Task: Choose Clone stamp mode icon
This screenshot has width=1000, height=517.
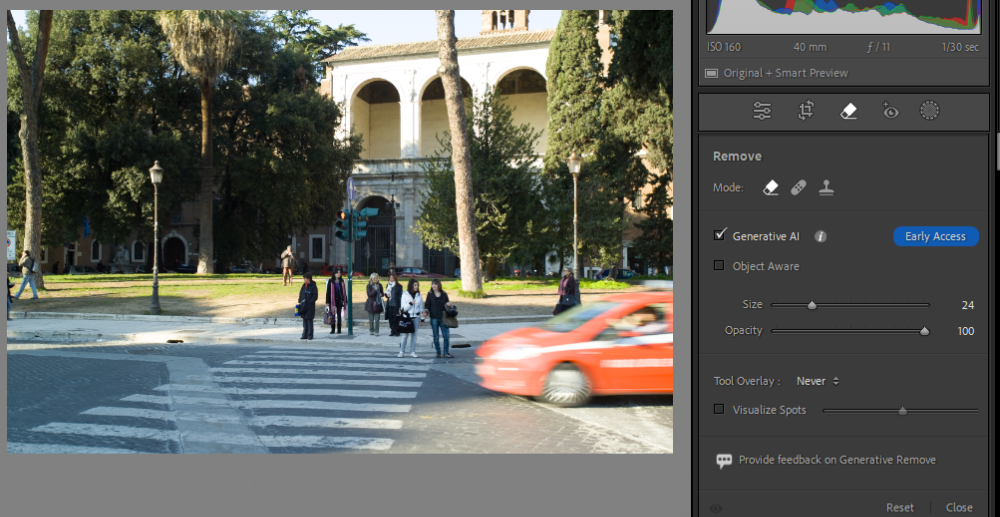Action: coord(827,187)
